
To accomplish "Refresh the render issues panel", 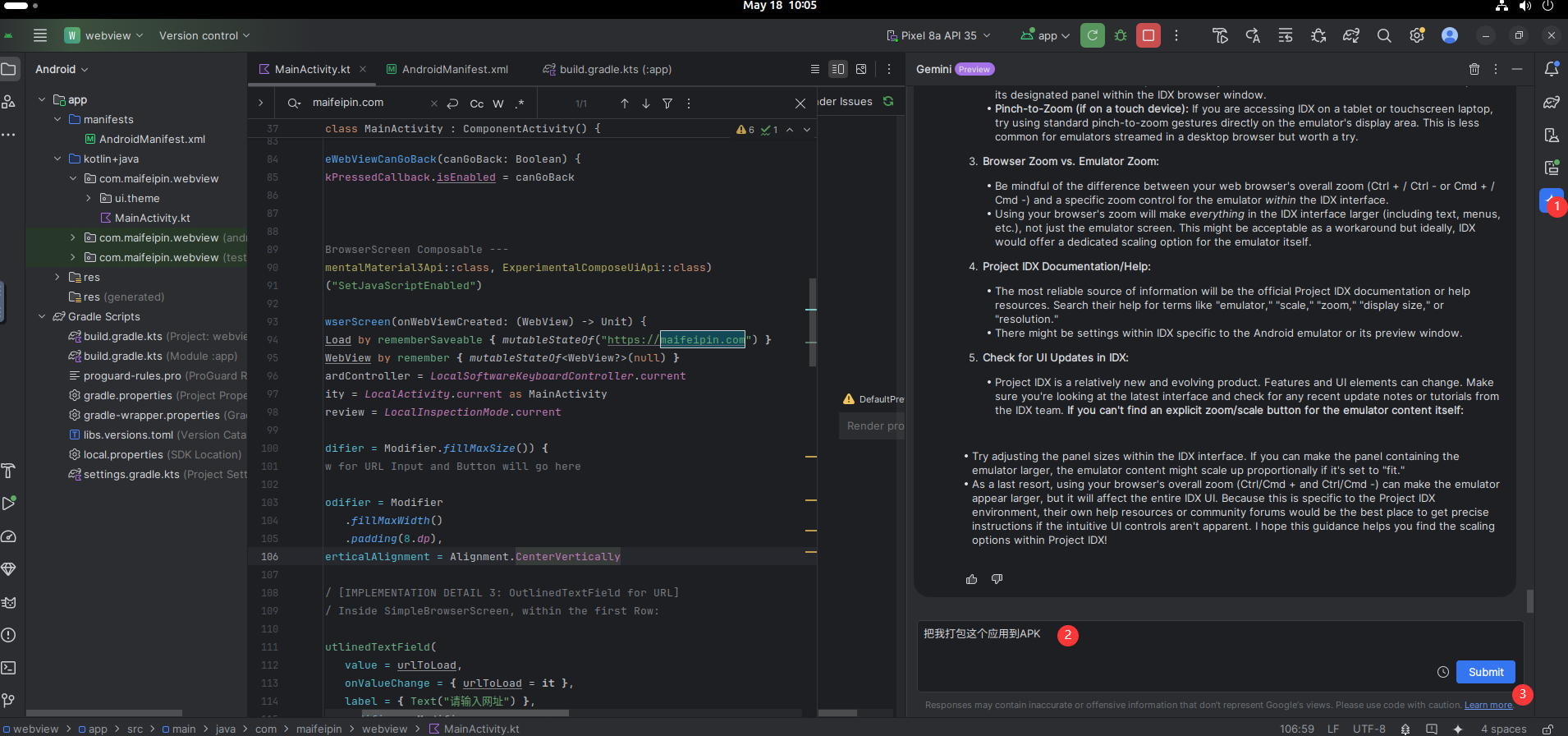I will (x=888, y=101).
